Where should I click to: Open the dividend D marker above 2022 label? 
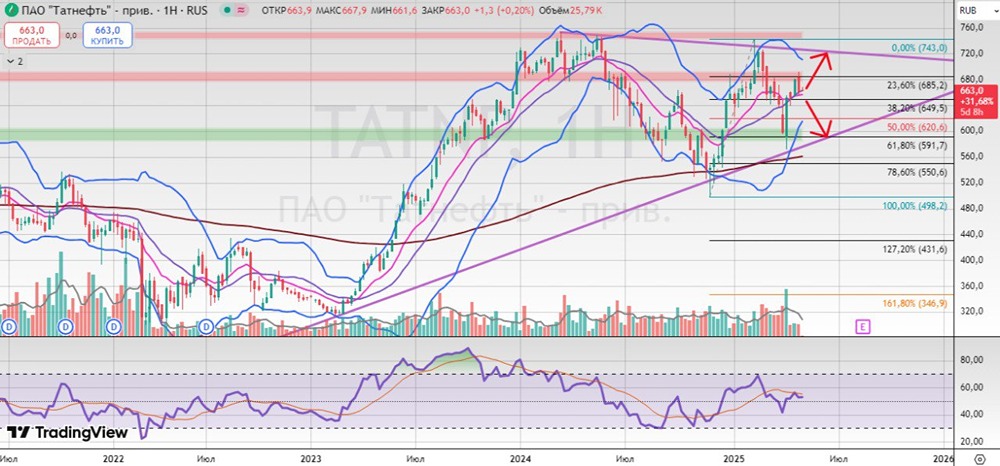pos(114,326)
